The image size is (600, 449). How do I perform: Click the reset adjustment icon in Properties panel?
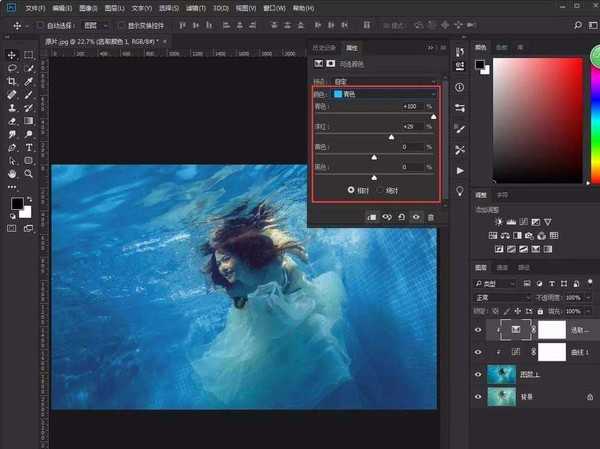pos(400,216)
